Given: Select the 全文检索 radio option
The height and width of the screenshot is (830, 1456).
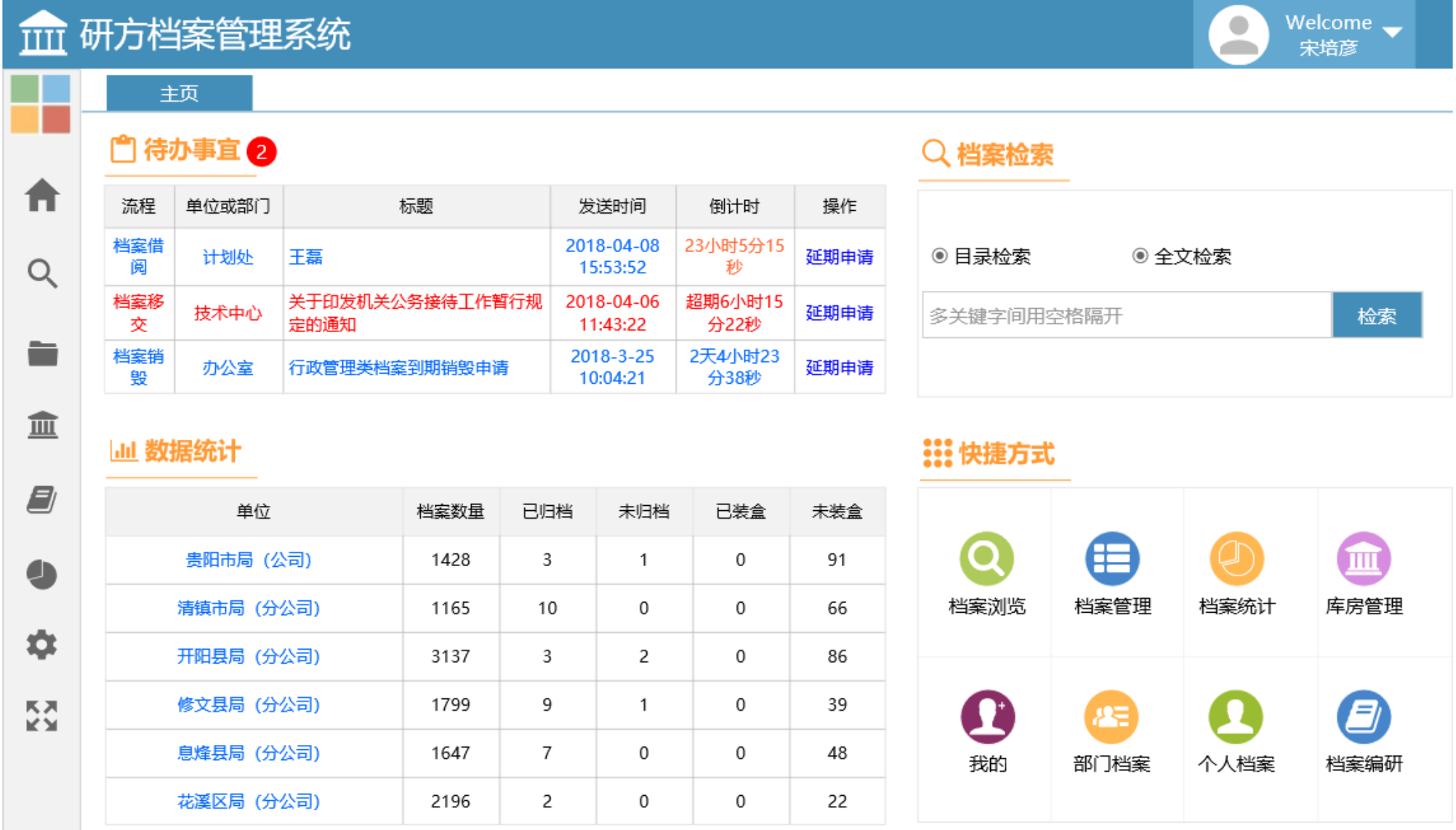Looking at the screenshot, I should tap(1140, 256).
